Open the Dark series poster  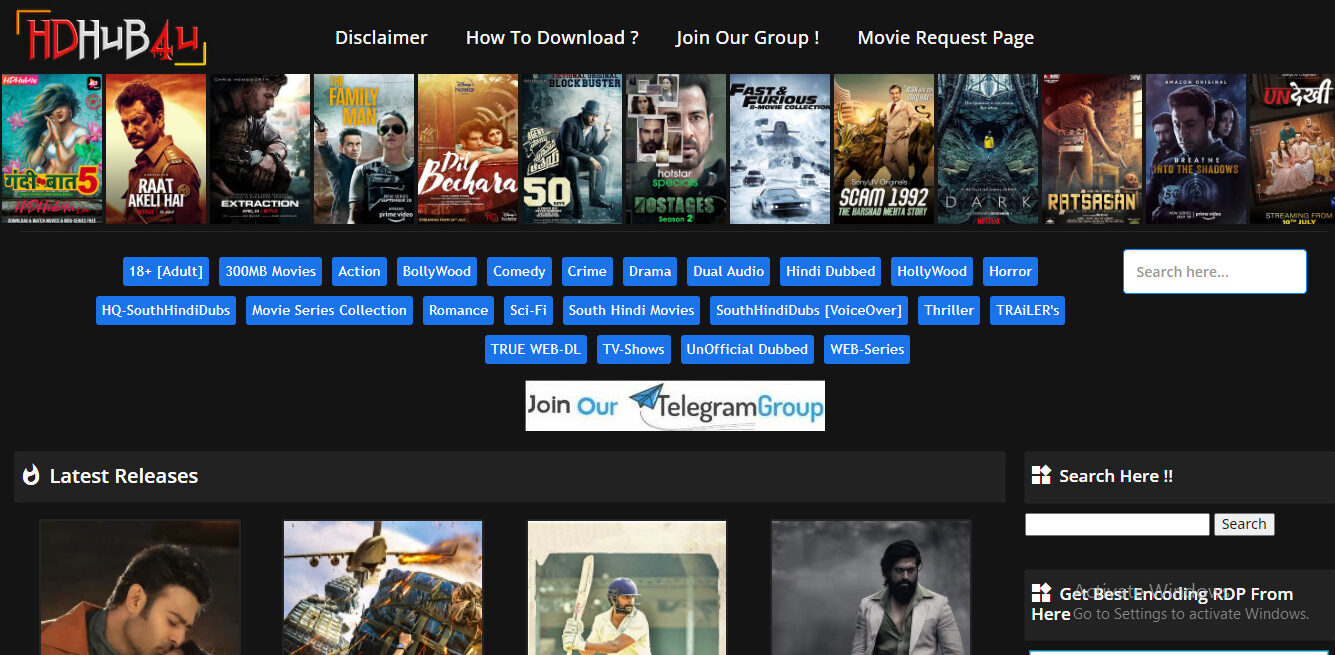click(x=988, y=149)
